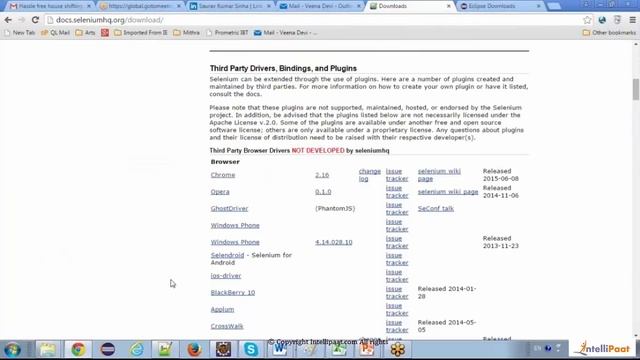640x360 pixels.
Task: Expand the Other bookmarks folder
Action: tap(609, 32)
